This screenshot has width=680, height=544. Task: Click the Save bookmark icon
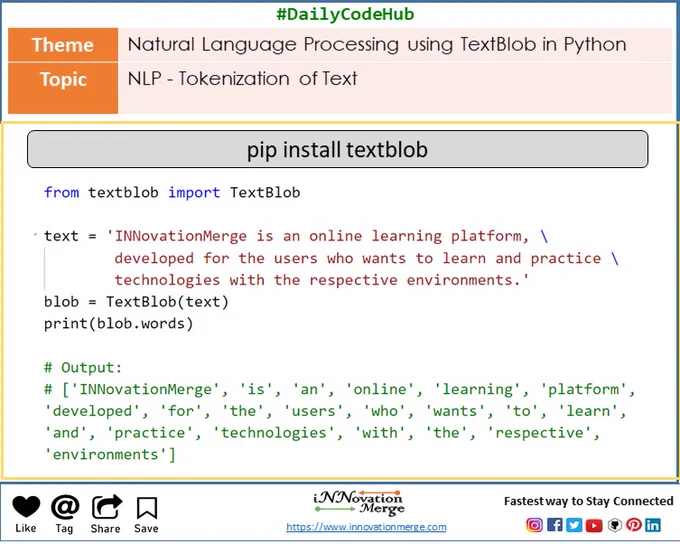(147, 508)
